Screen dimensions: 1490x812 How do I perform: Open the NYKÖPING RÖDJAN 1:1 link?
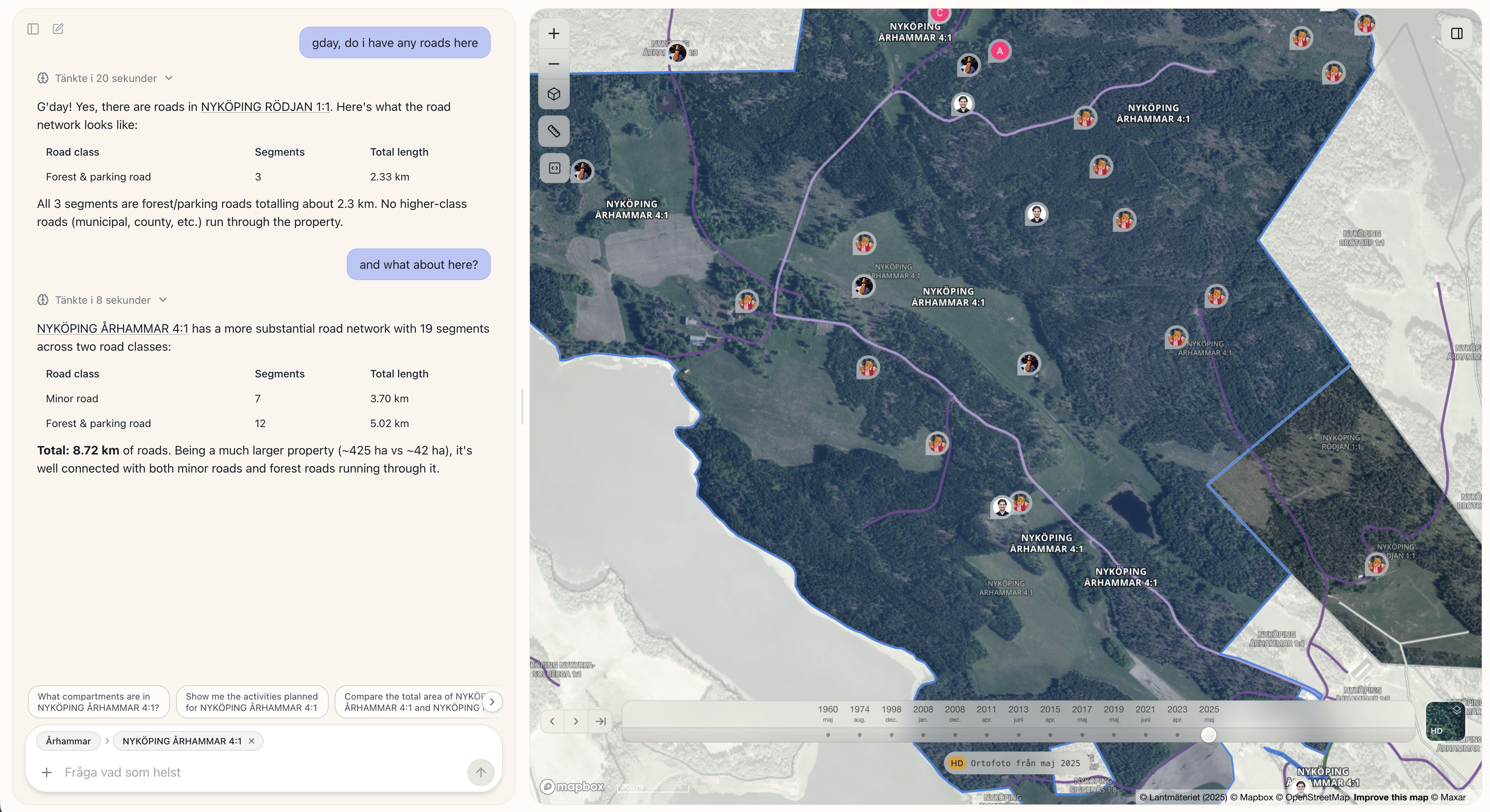266,107
